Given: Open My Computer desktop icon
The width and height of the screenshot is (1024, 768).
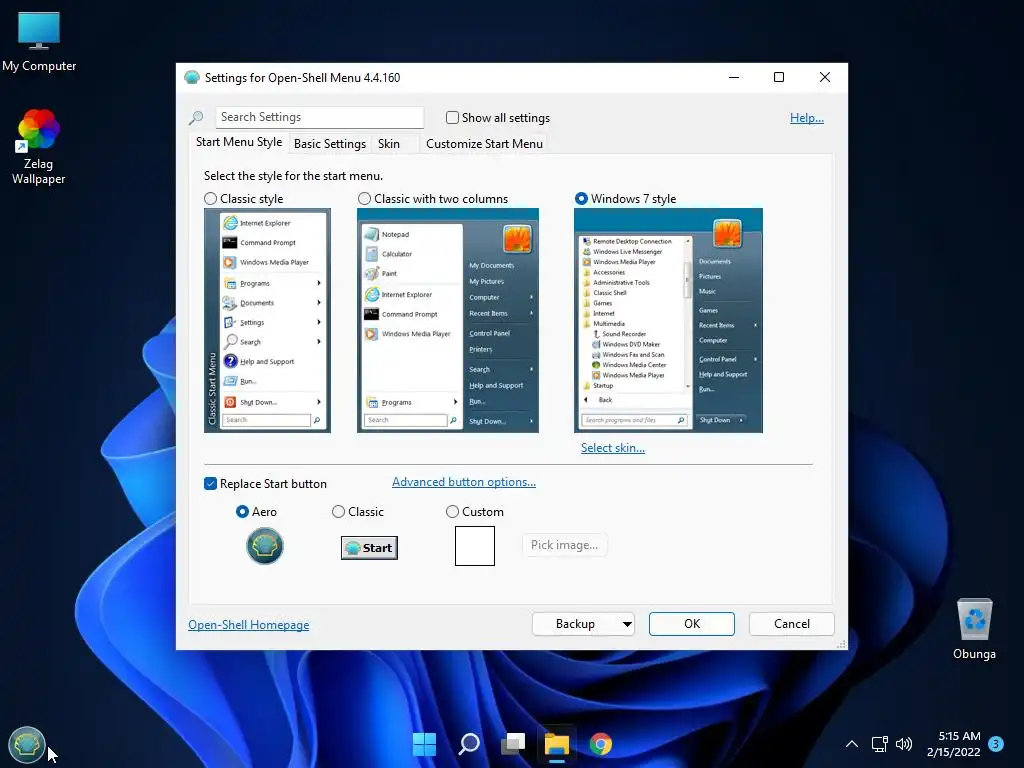Looking at the screenshot, I should tap(39, 41).
